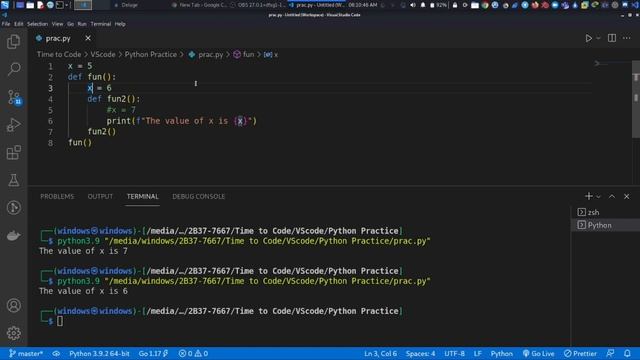Click Go 1.17 version in status bar
Image resolution: width=640 pixels, height=360 pixels.
click(x=153, y=353)
